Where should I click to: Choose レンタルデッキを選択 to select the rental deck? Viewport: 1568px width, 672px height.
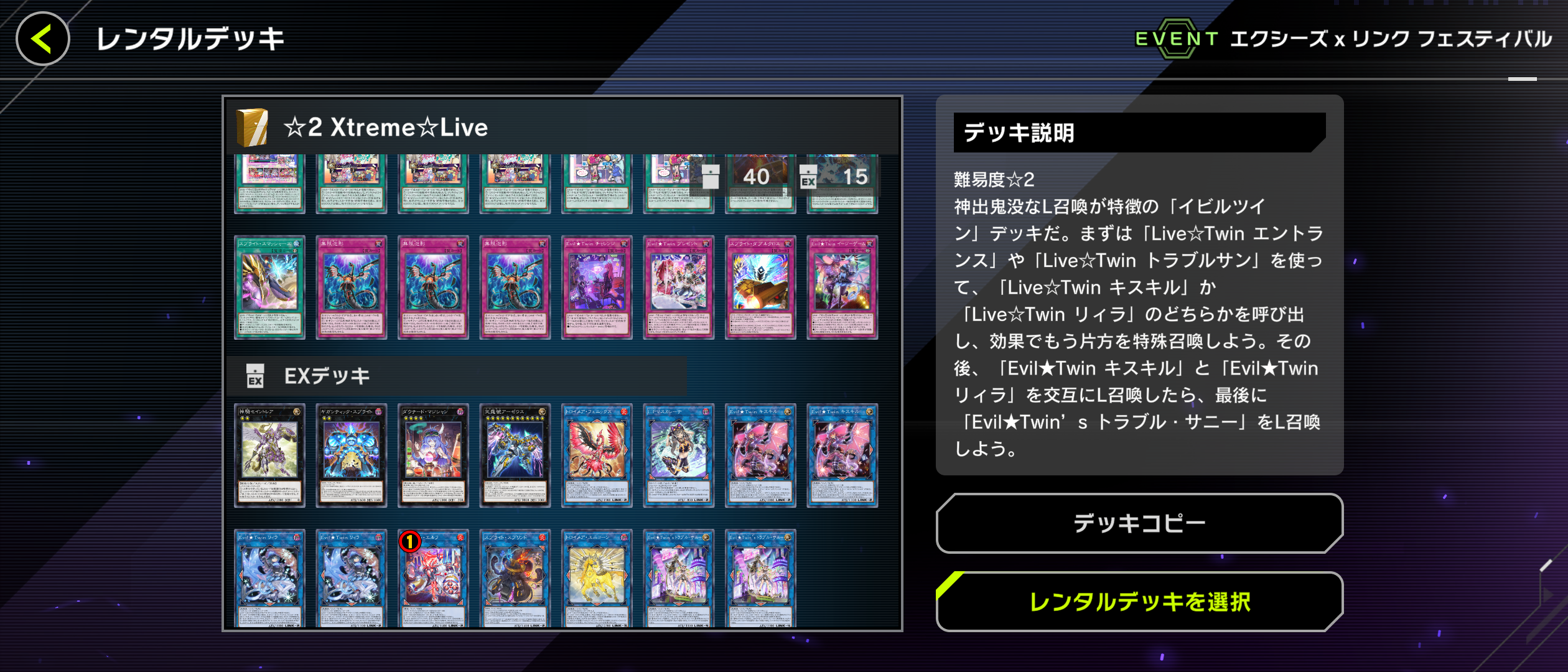click(1139, 602)
